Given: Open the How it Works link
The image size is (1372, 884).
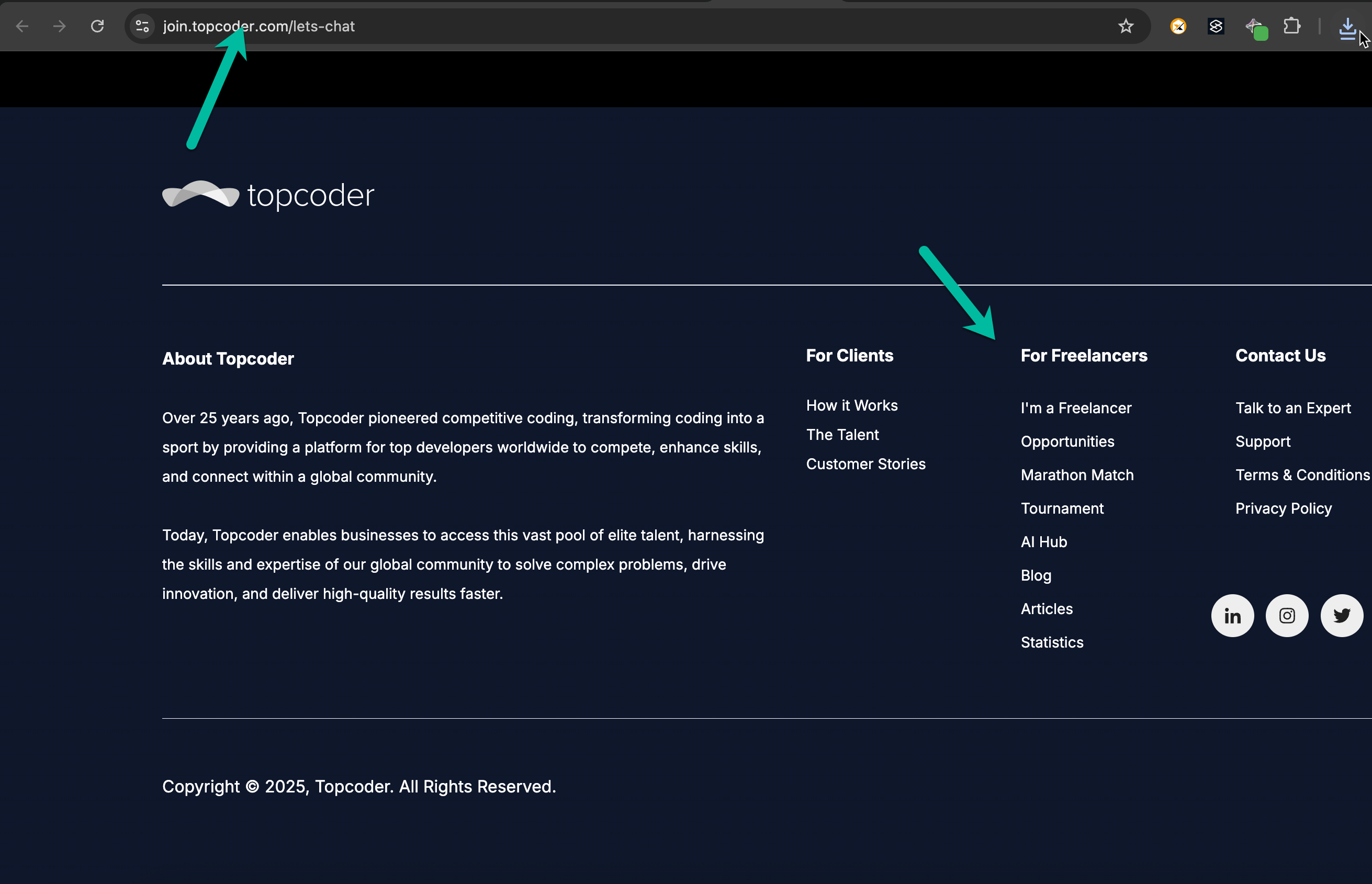Looking at the screenshot, I should (851, 405).
